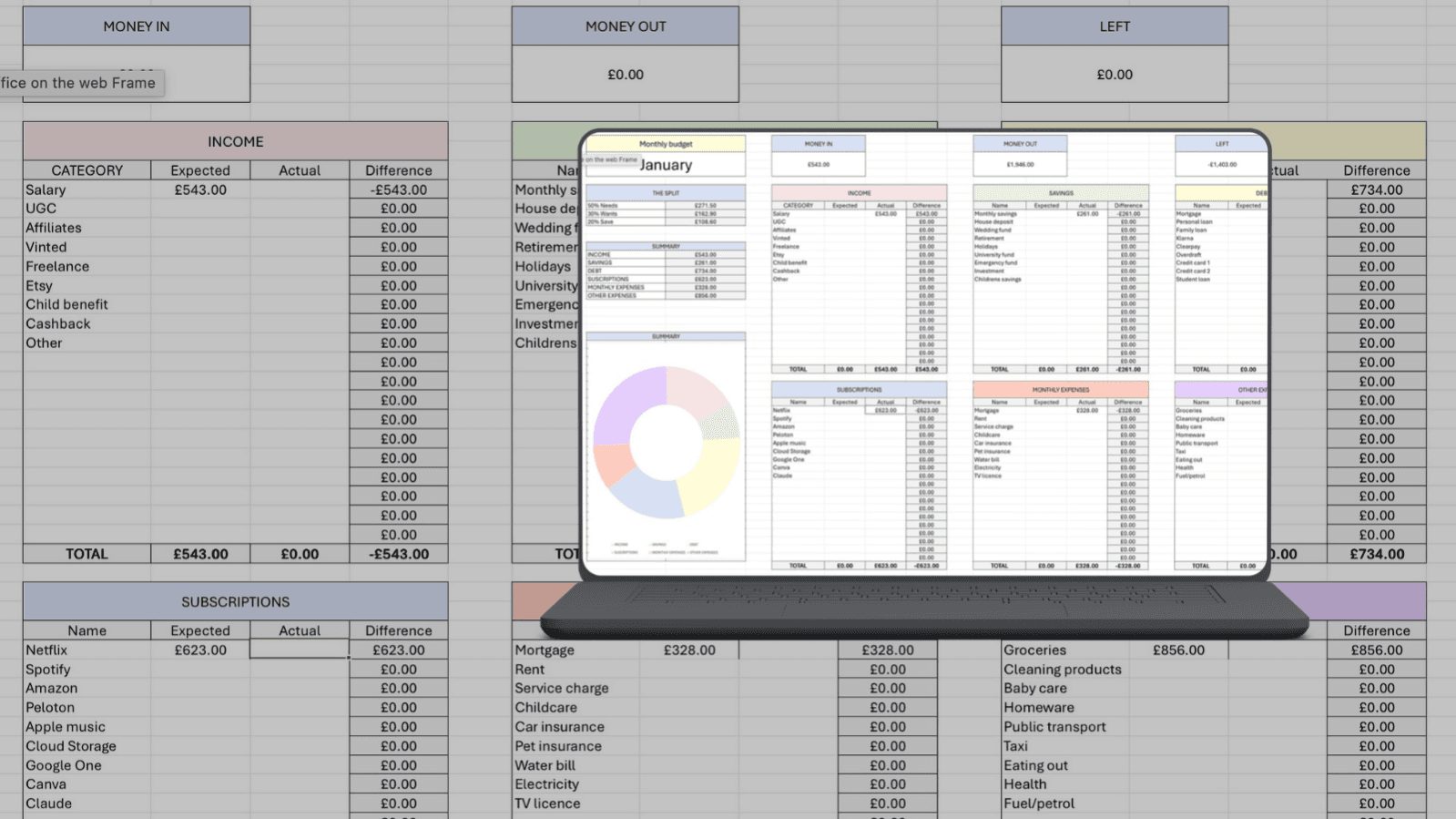Image resolution: width=1456 pixels, height=819 pixels.
Task: Select the Freelance income row
Action: 57,266
